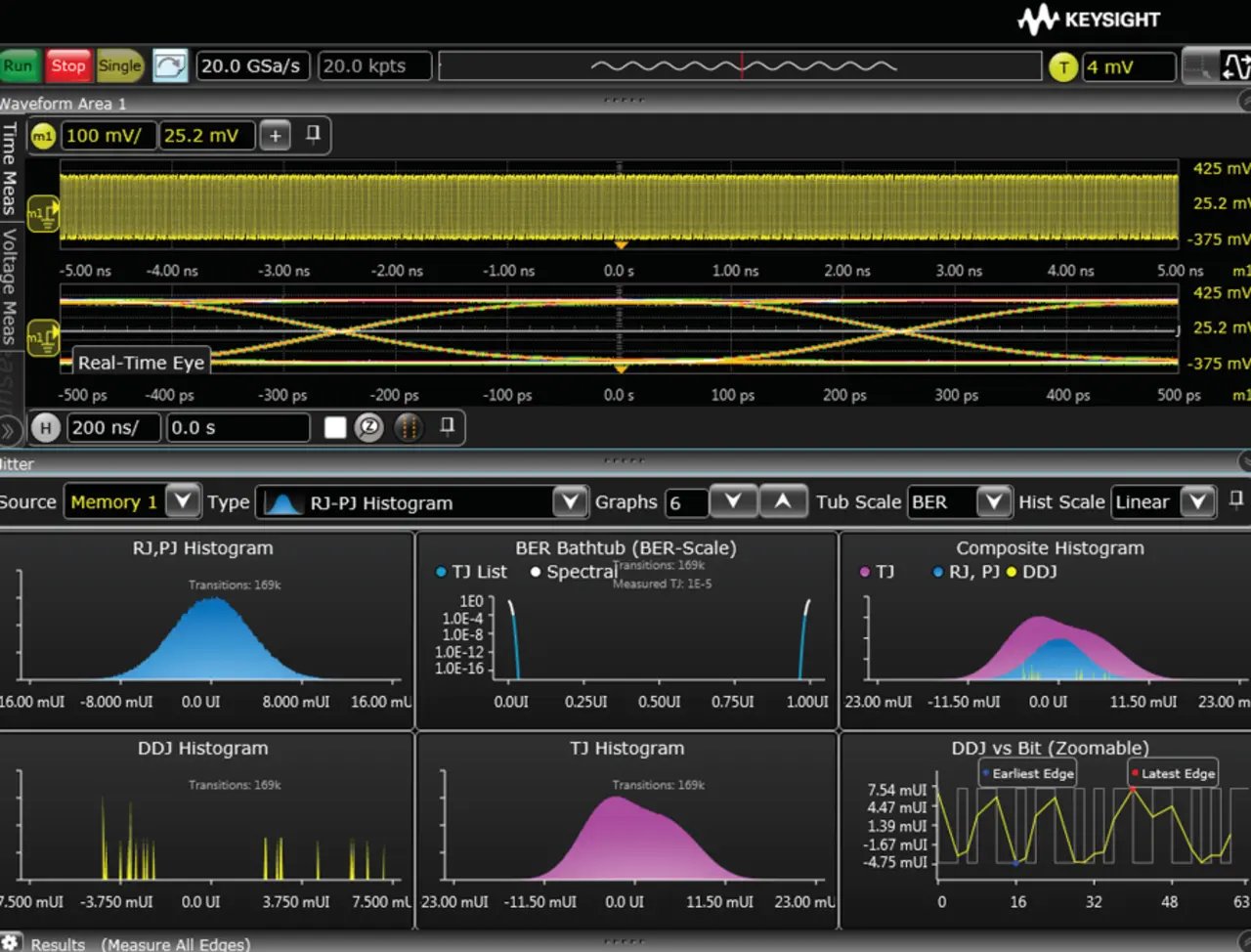The width and height of the screenshot is (1251, 952).
Task: Toggle the TJ List legend option
Action: point(471,572)
